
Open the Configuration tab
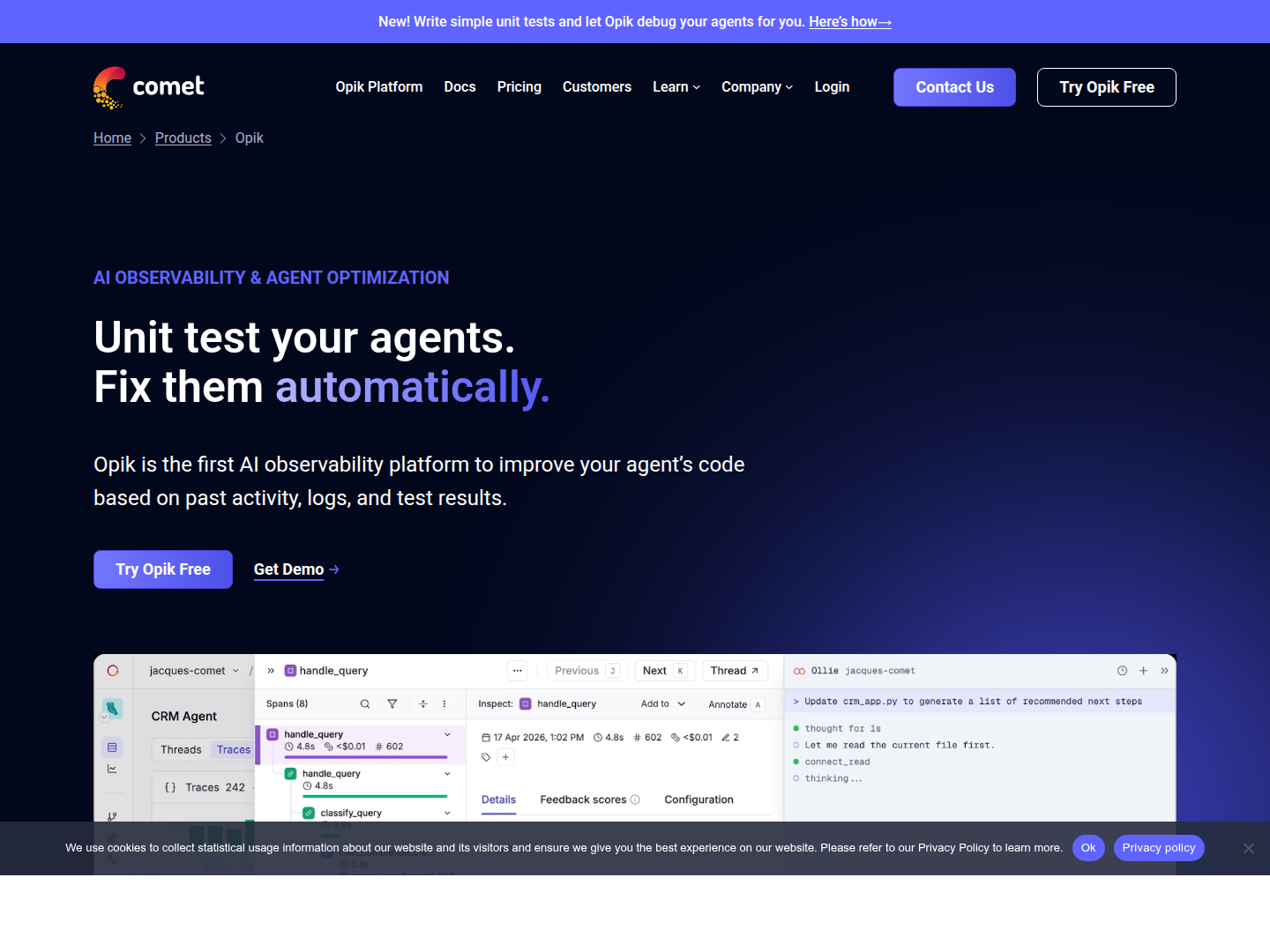698,800
